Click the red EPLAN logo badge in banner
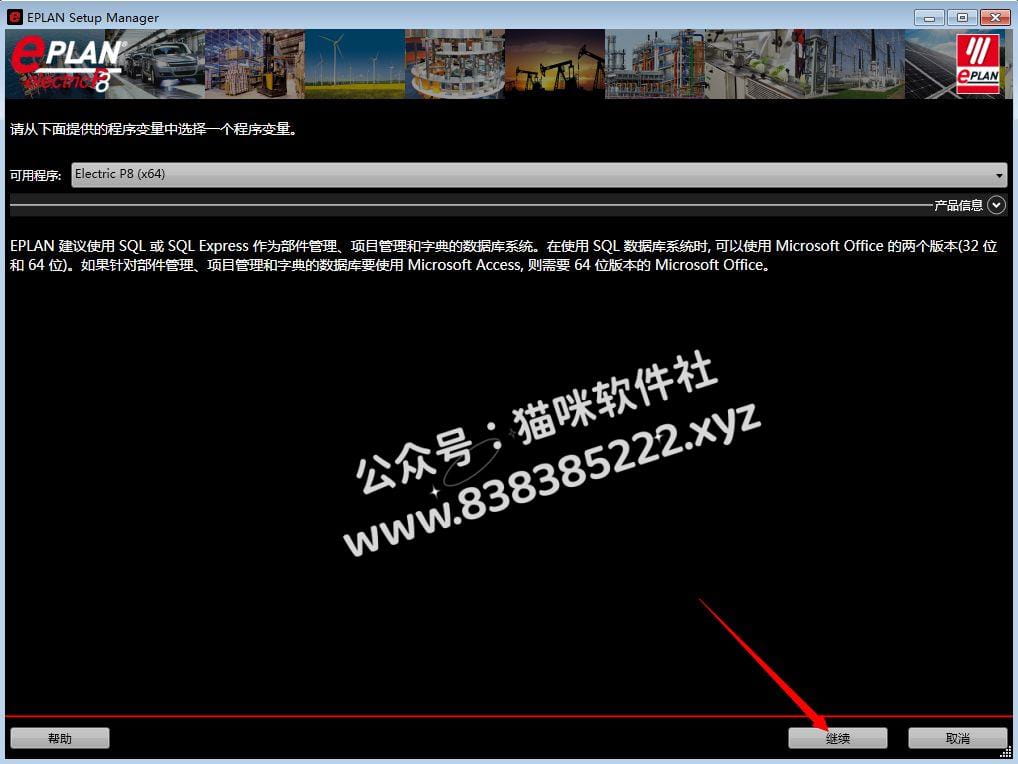1018x764 pixels. click(978, 64)
